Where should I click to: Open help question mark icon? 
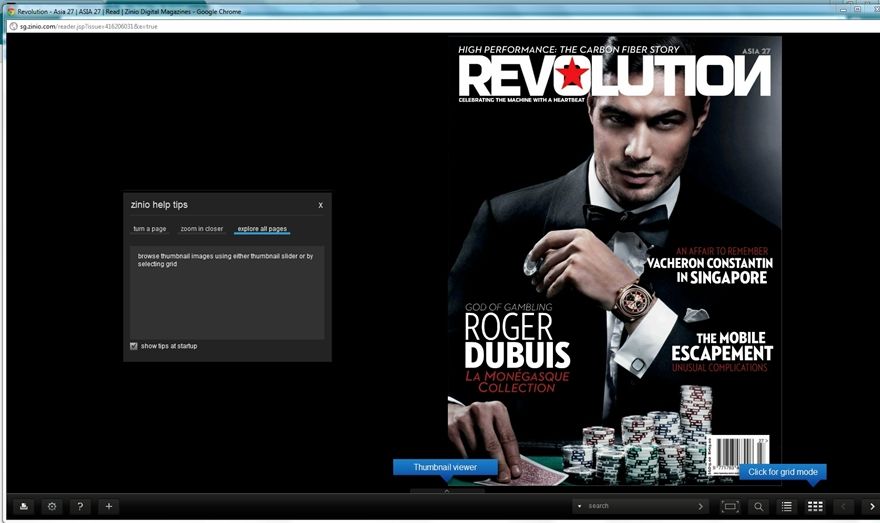point(80,506)
